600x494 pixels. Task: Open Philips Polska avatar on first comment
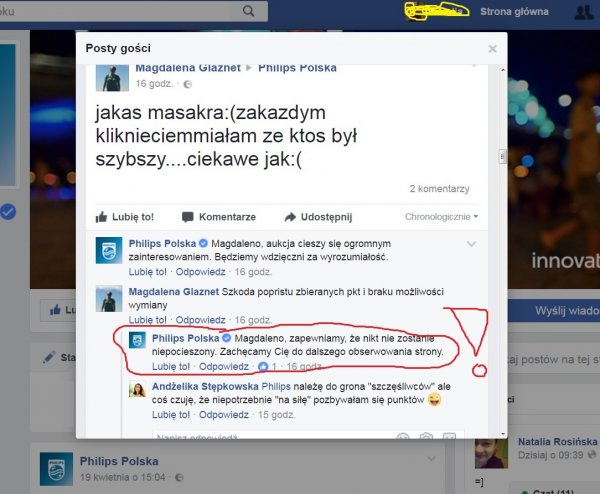109,250
